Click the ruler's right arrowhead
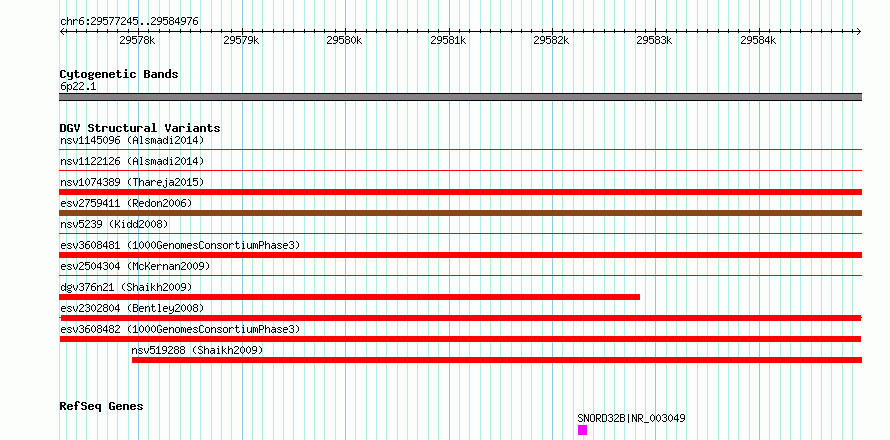The height and width of the screenshot is (440, 890). [859, 31]
